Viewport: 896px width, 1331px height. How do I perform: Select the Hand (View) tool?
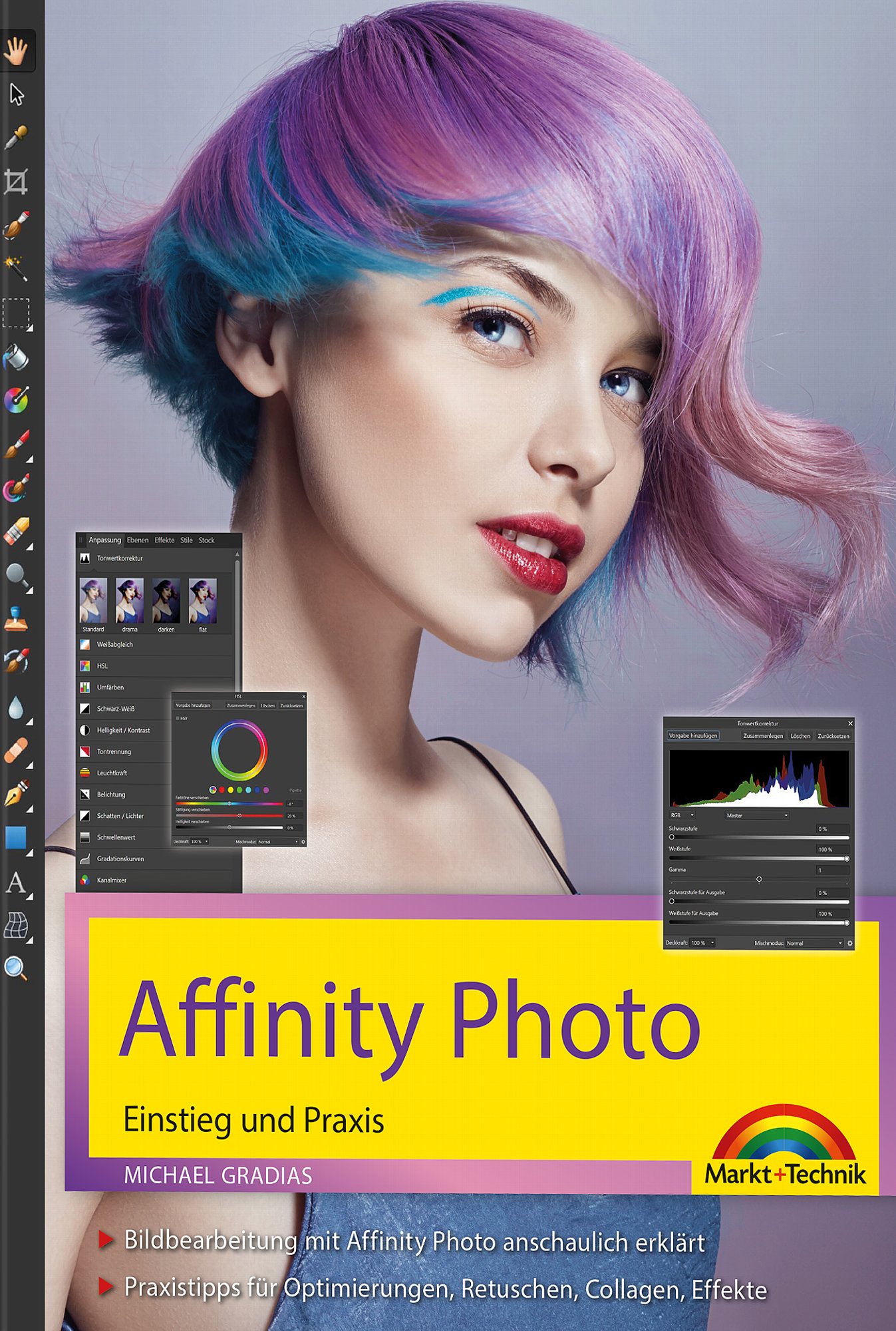click(x=16, y=51)
